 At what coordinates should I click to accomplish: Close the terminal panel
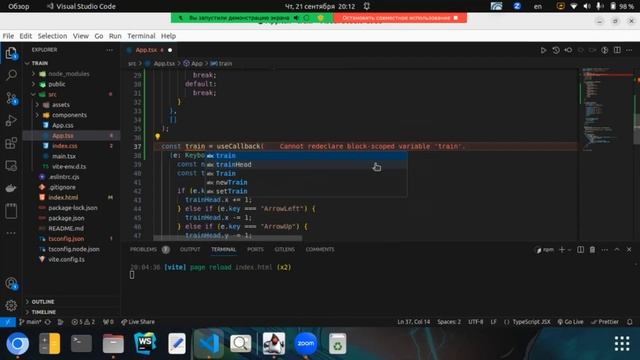pyautogui.click(x=629, y=249)
